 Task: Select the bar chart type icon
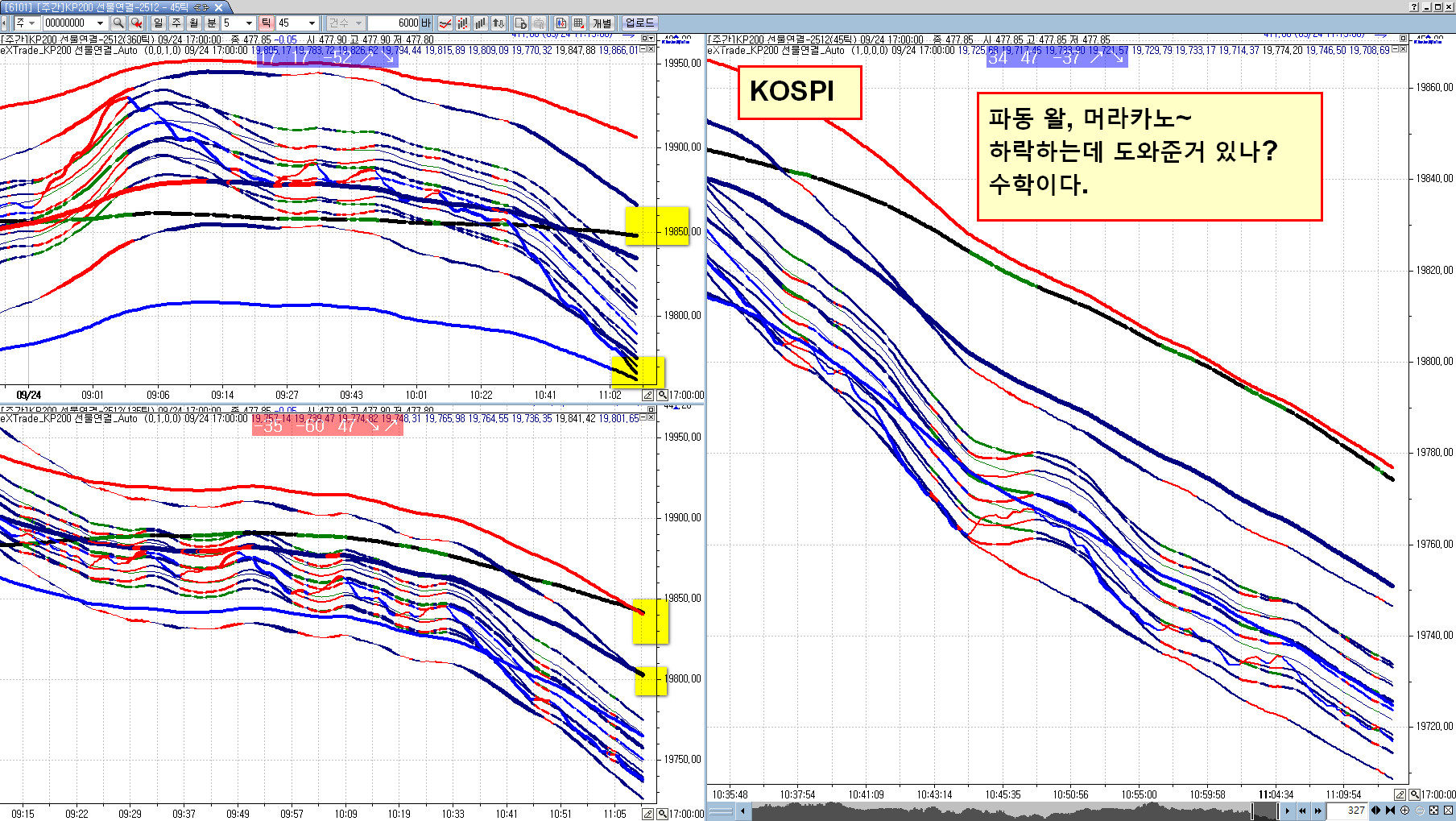(481, 23)
